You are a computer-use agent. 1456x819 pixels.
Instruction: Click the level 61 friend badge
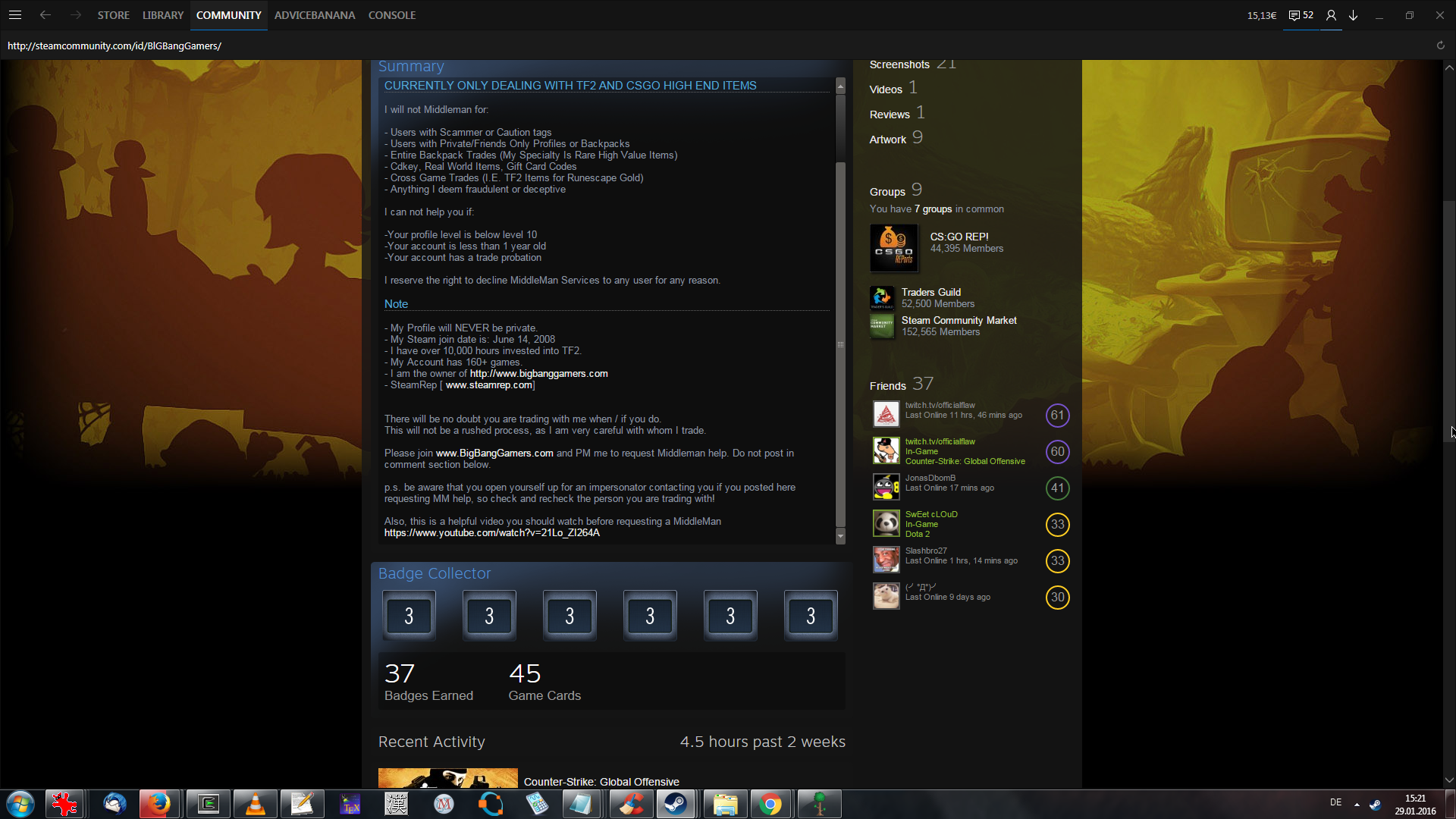[1057, 415]
